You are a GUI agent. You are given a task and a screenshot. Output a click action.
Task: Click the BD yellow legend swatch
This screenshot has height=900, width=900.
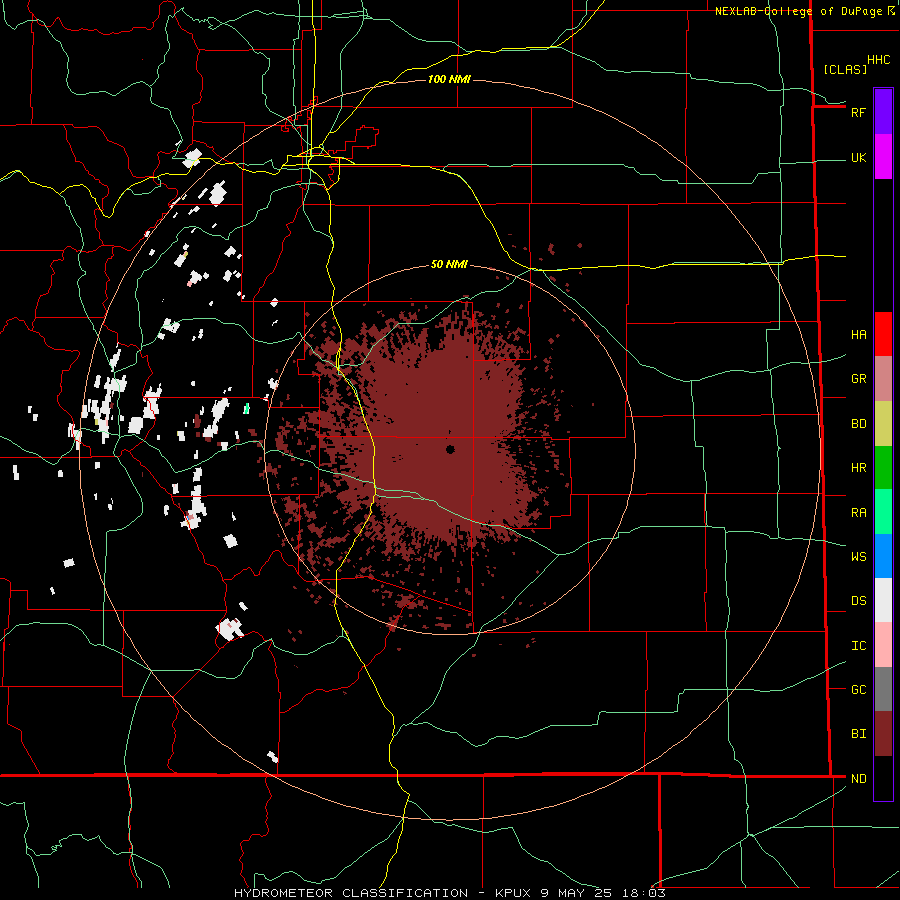[x=883, y=424]
